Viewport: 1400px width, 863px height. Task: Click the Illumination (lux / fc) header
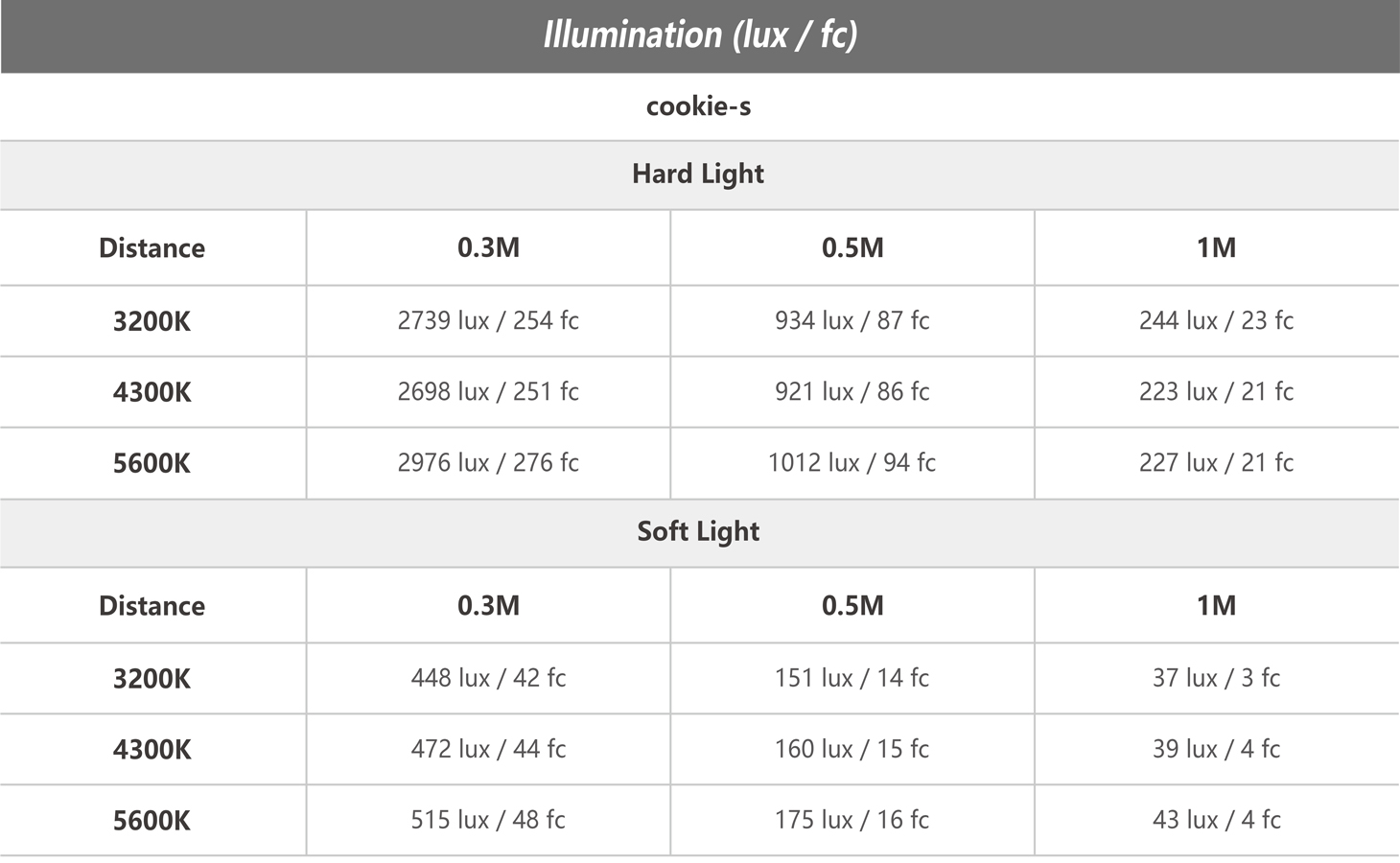pyautogui.click(x=700, y=35)
